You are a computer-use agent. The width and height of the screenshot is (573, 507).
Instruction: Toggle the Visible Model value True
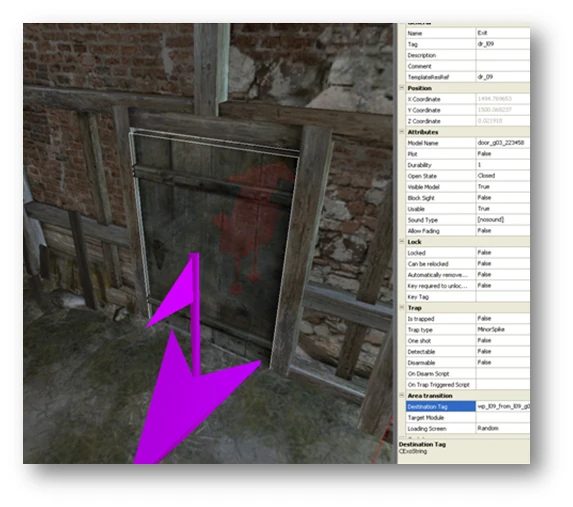pyautogui.click(x=503, y=187)
